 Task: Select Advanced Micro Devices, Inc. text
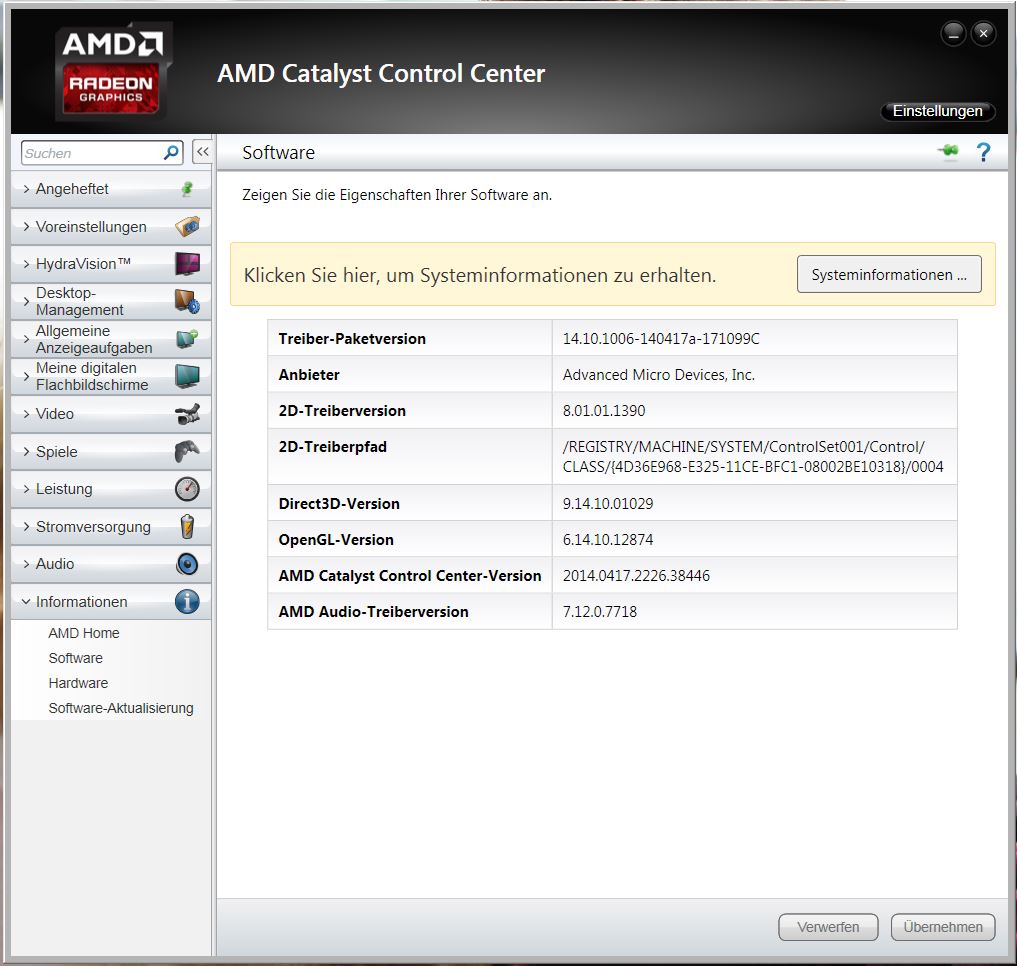point(658,374)
